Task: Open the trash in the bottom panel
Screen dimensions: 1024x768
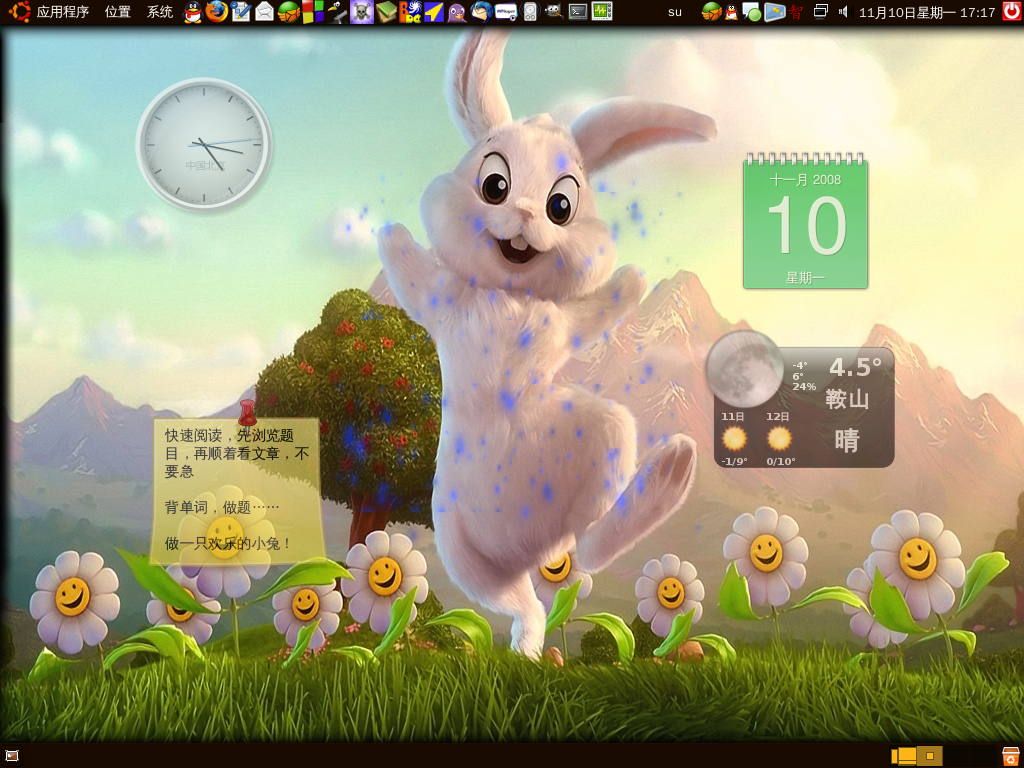Action: coord(1011,756)
